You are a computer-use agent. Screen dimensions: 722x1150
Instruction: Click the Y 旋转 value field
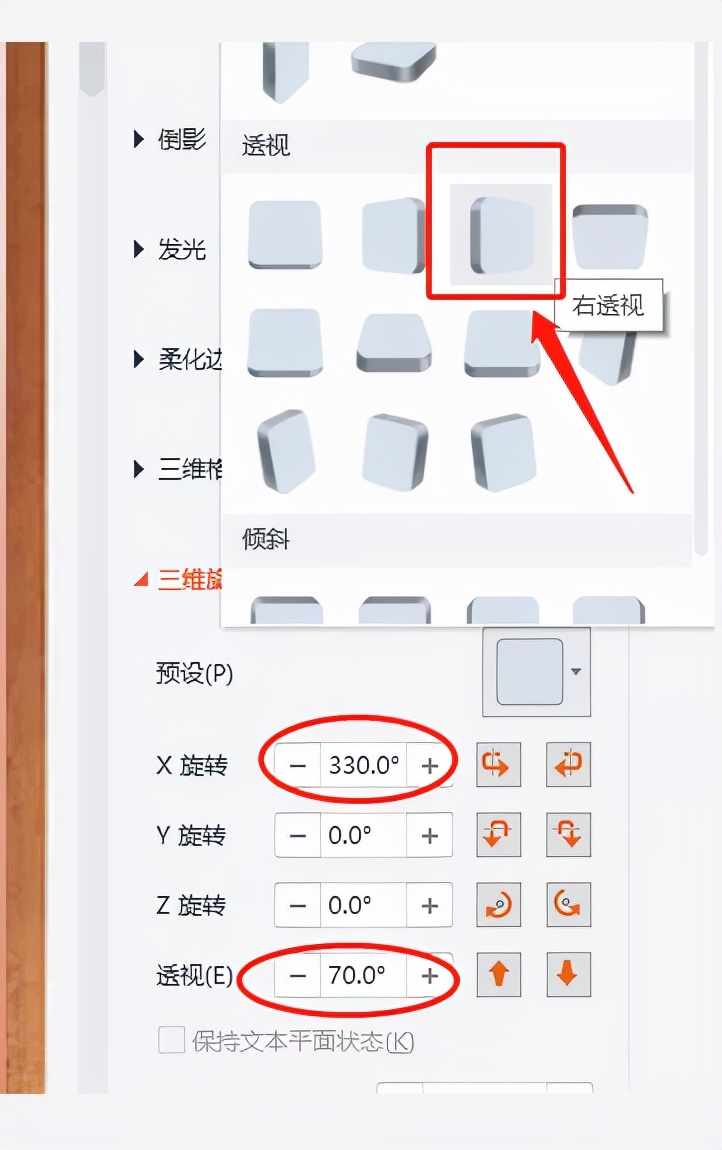point(363,835)
